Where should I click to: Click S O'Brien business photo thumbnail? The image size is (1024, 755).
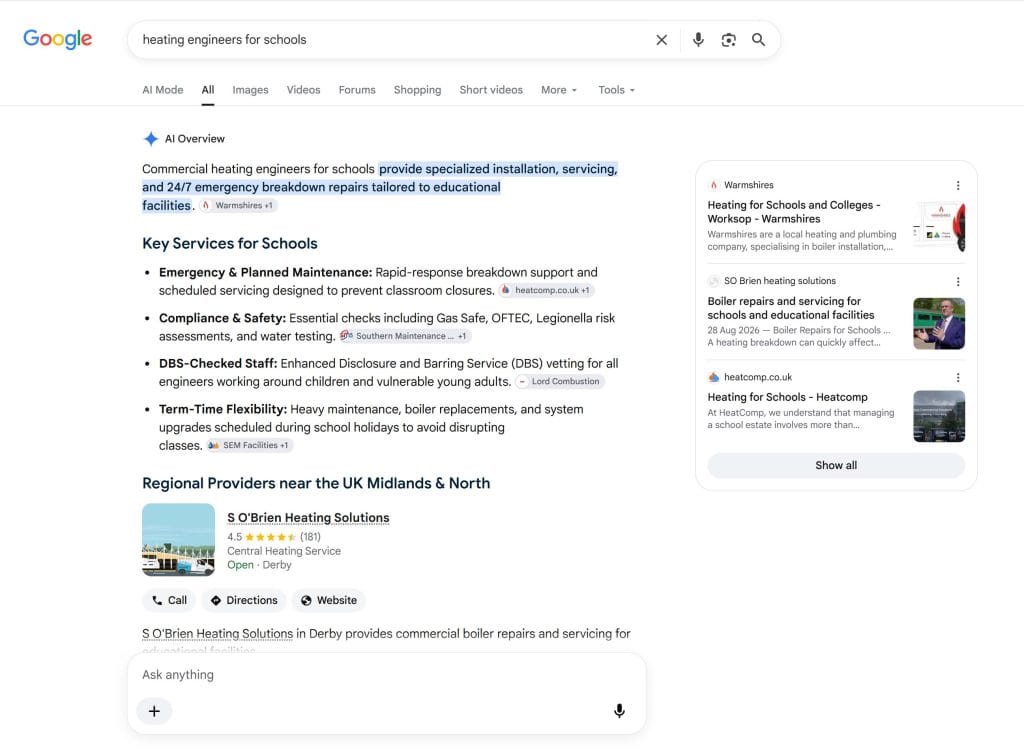point(178,539)
